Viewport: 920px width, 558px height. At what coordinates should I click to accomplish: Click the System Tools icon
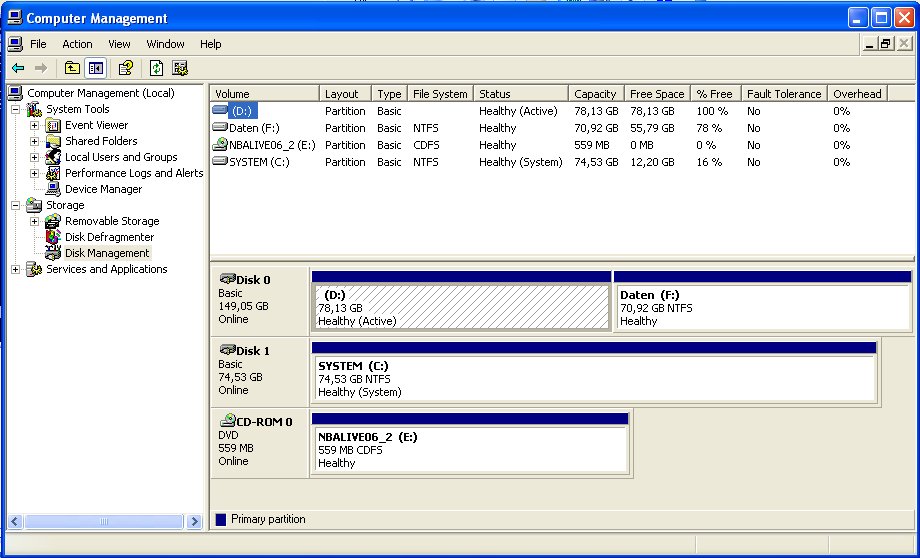pos(34,109)
